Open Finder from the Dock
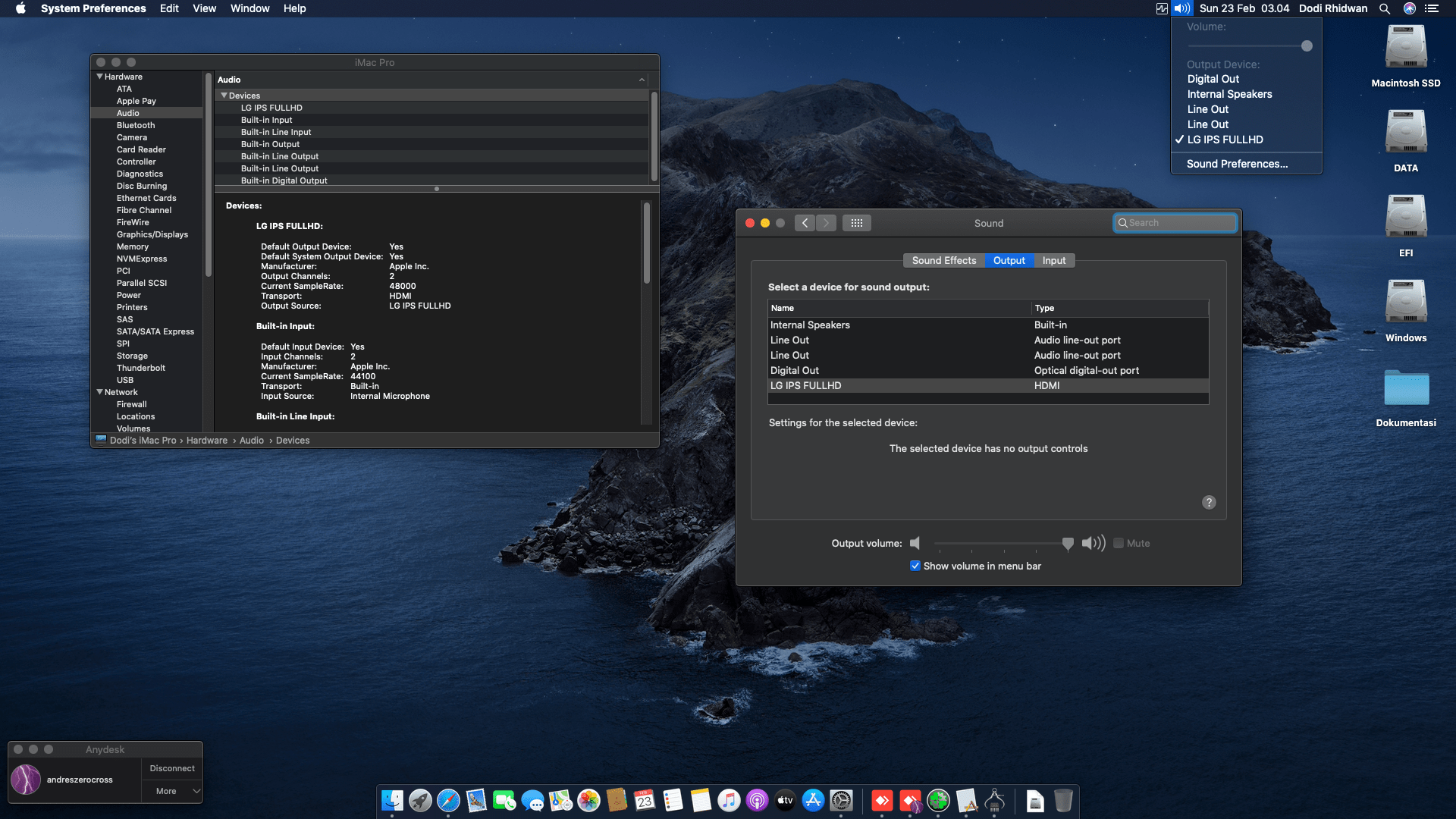The image size is (1456, 819). point(392,800)
